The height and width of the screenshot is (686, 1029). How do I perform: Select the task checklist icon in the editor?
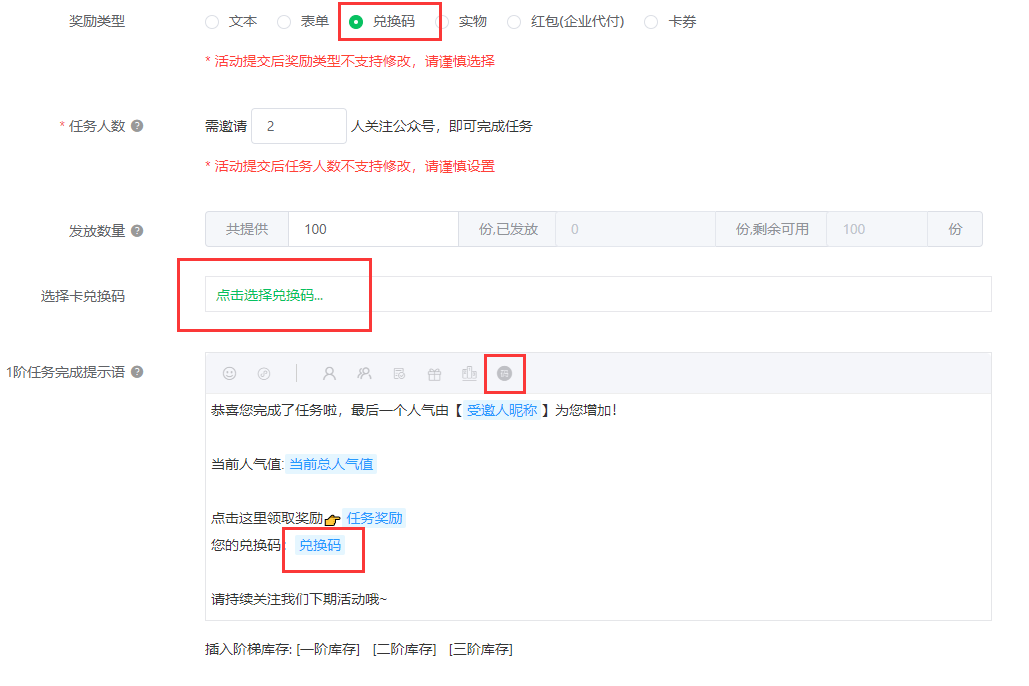tap(400, 373)
